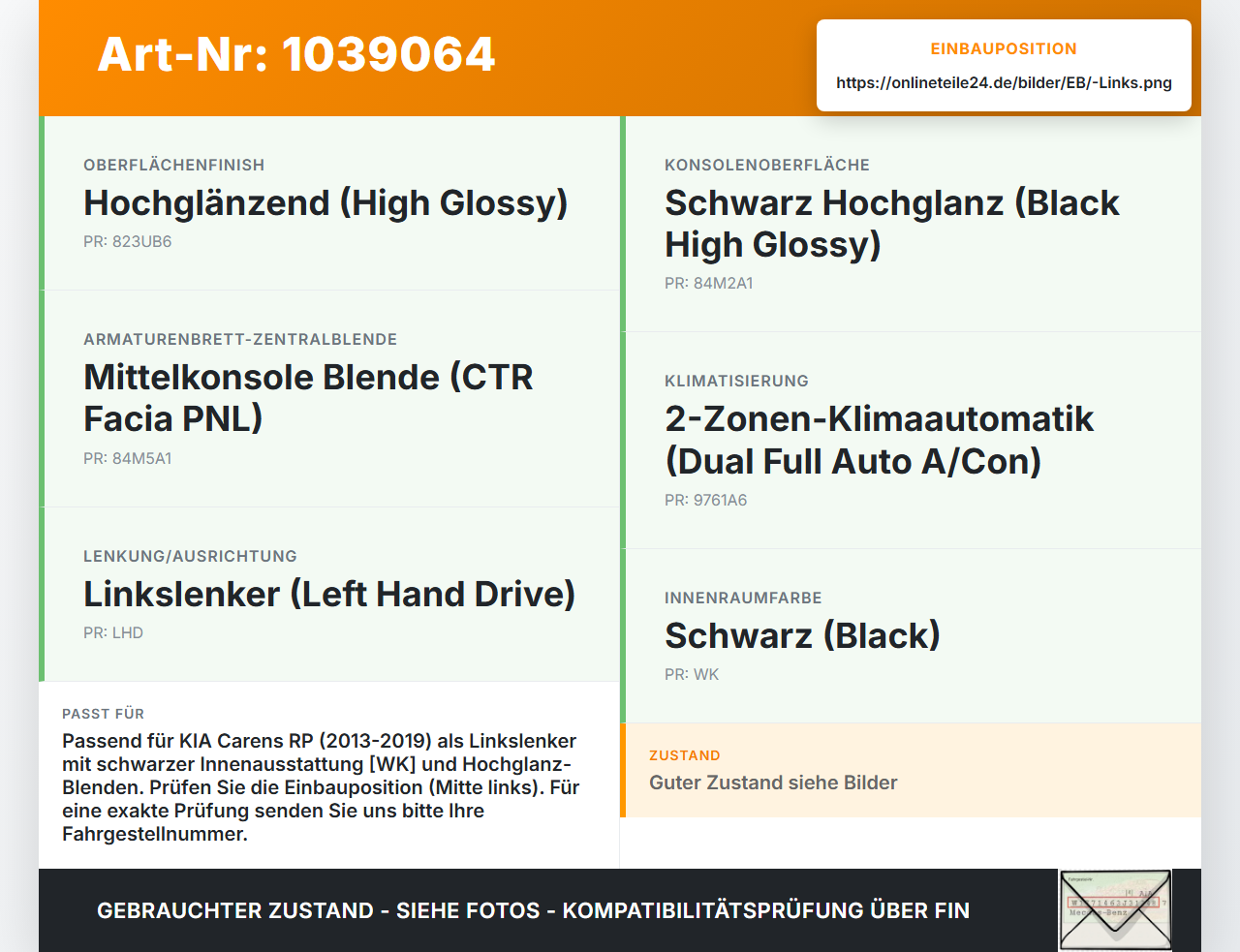1240x952 pixels.
Task: Select PR: 84M2A1 code text
Action: click(709, 284)
